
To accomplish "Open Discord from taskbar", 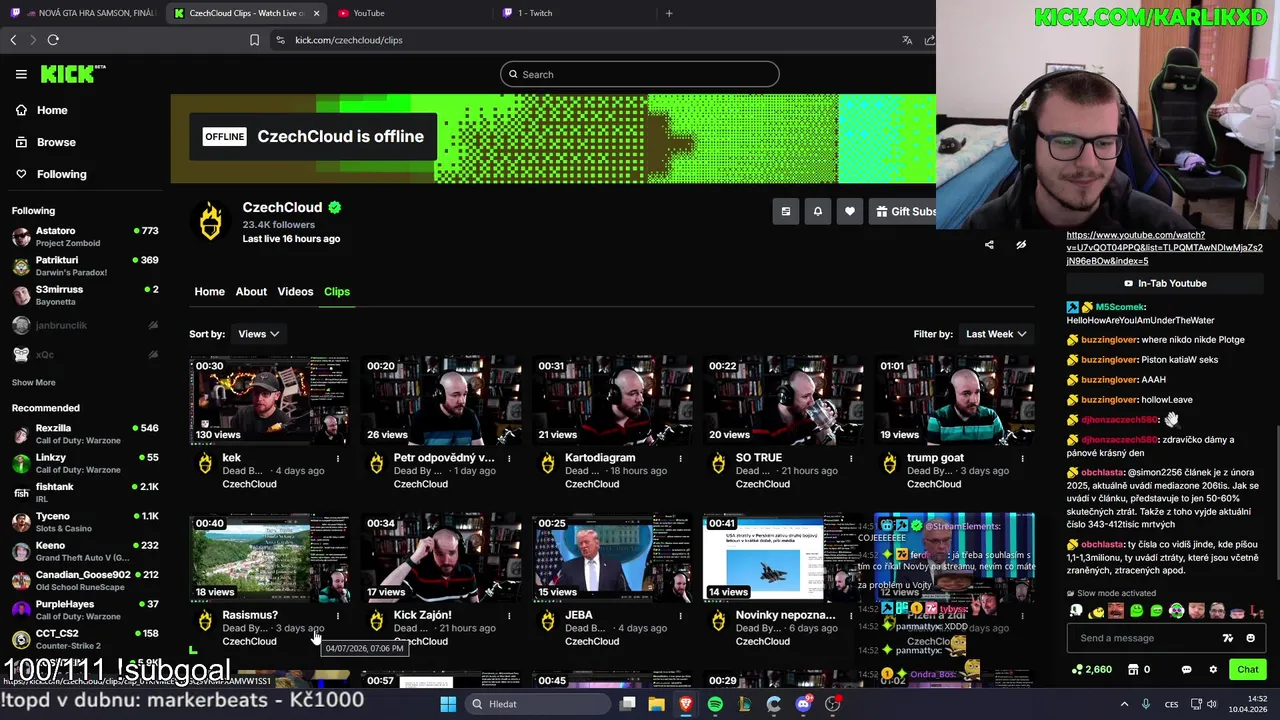I will 803,704.
